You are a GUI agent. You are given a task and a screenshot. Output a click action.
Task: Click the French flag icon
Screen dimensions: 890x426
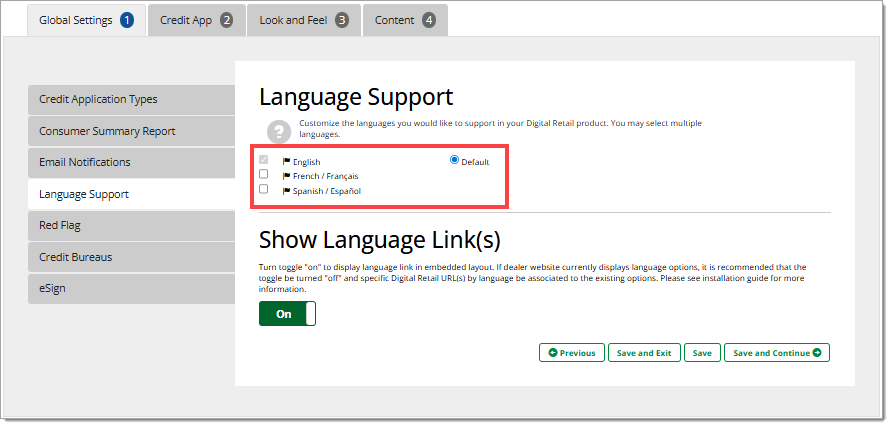(286, 175)
